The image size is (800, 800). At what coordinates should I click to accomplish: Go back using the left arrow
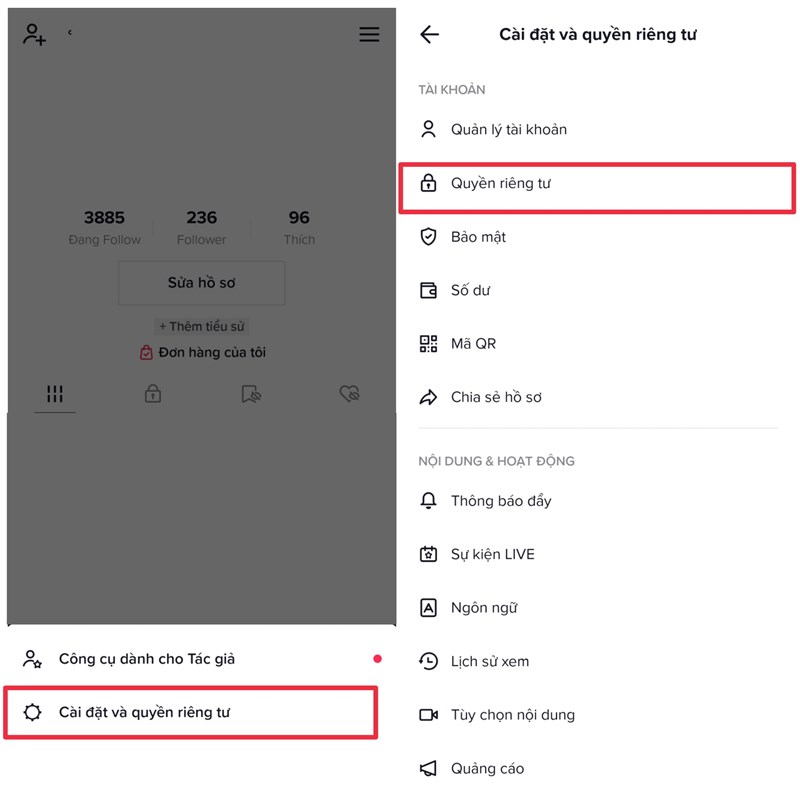[429, 35]
